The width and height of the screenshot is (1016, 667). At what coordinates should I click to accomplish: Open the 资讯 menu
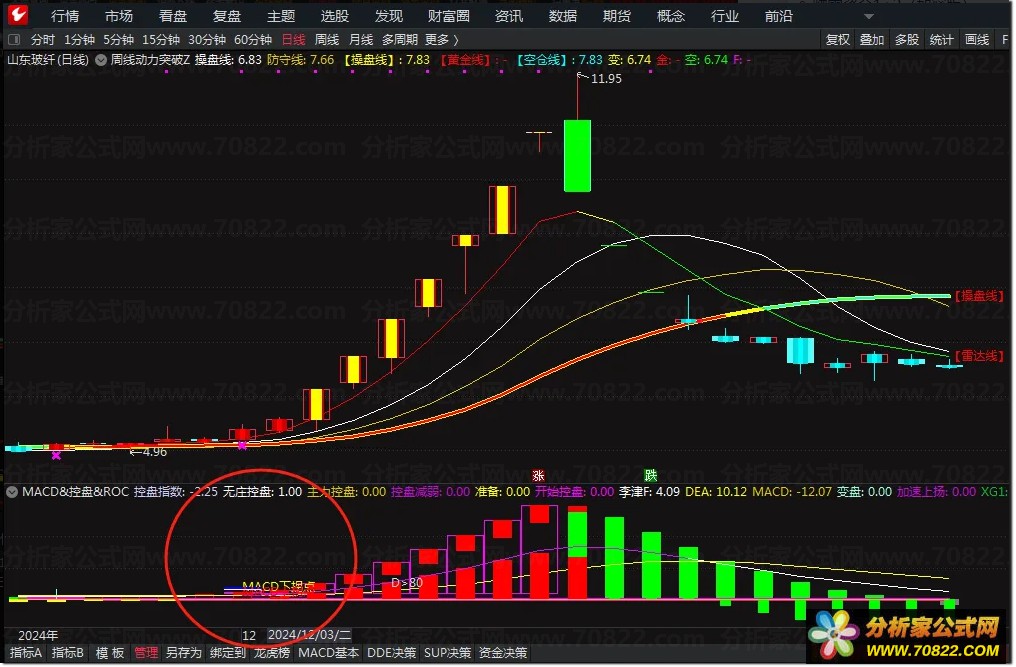(509, 16)
